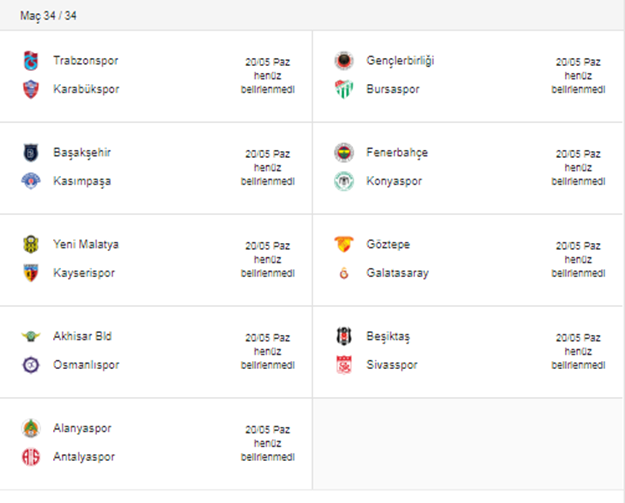Click the Başakşehir club badge
Image resolution: width=625 pixels, height=503 pixels.
(29, 153)
